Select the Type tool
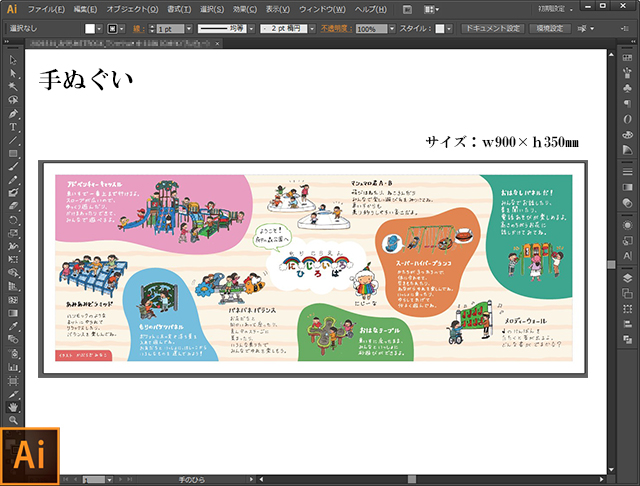 [13, 127]
